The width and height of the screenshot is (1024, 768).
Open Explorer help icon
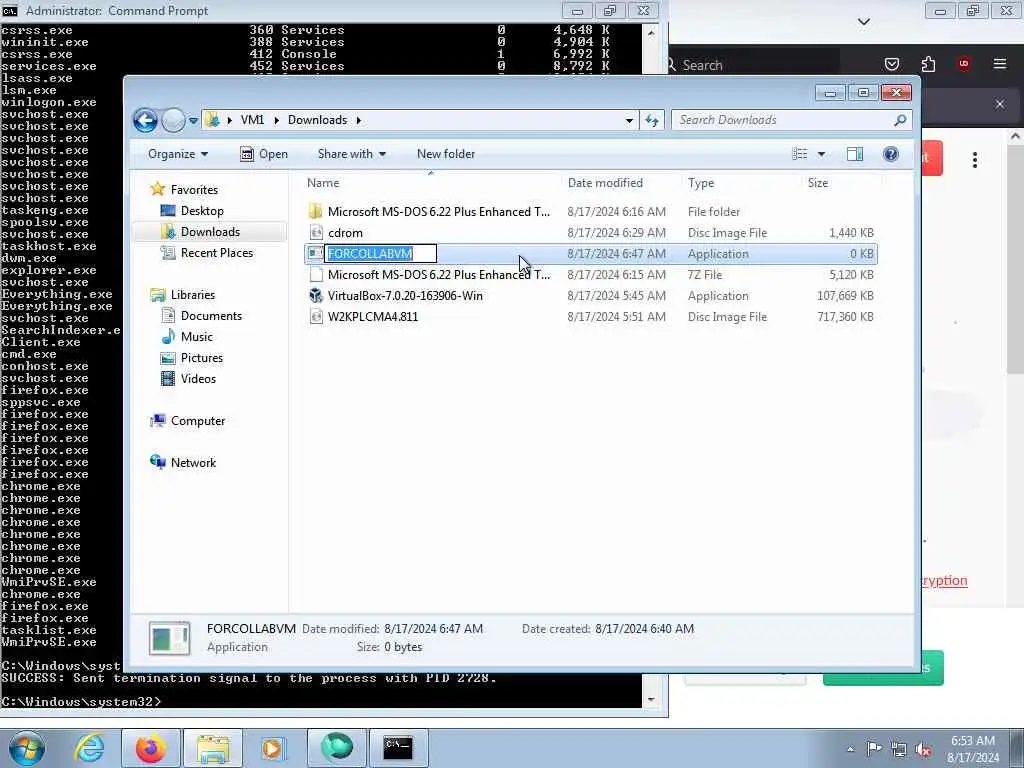point(891,154)
